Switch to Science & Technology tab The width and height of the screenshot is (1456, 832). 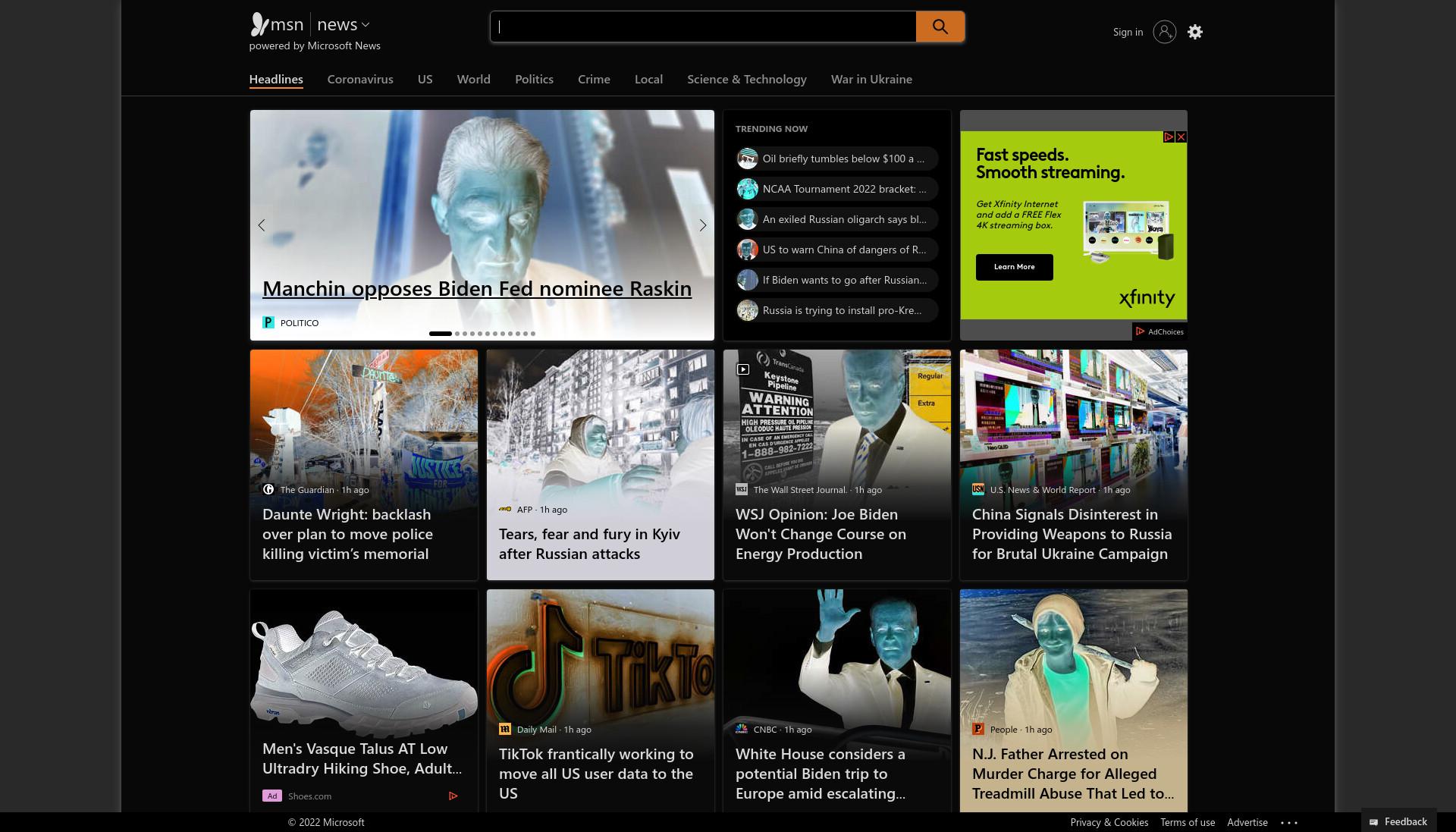pyautogui.click(x=747, y=79)
